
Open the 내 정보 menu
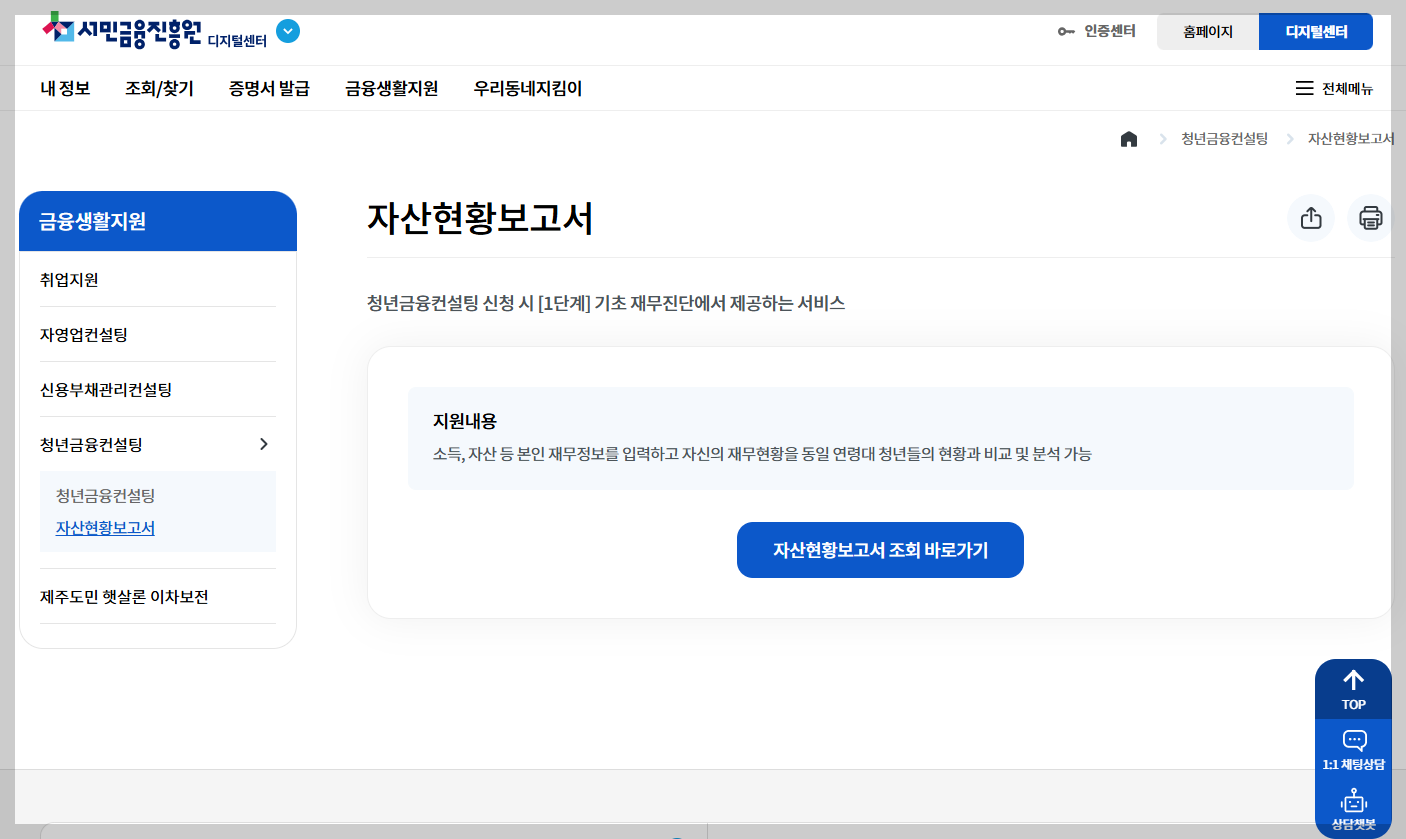[x=64, y=88]
